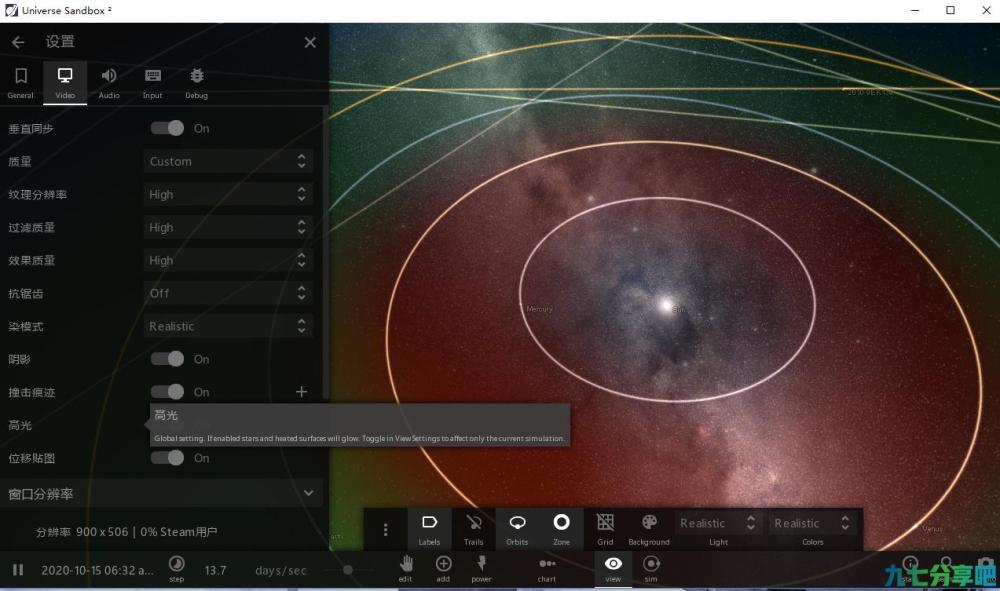1000x591 pixels.
Task: Toggle the 位移贴图 switch
Action: pos(167,458)
